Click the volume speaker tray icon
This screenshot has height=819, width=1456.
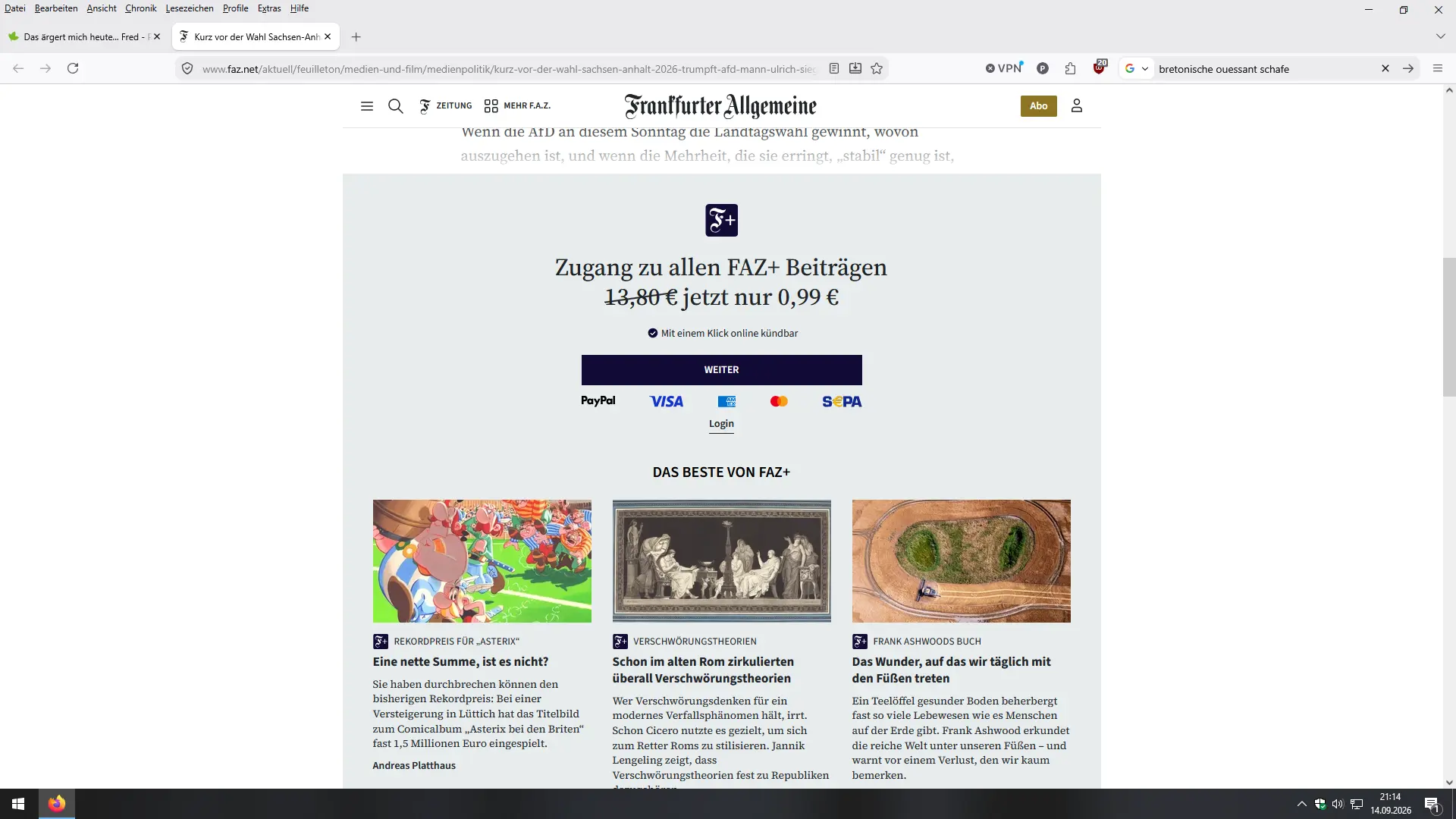(x=1338, y=804)
